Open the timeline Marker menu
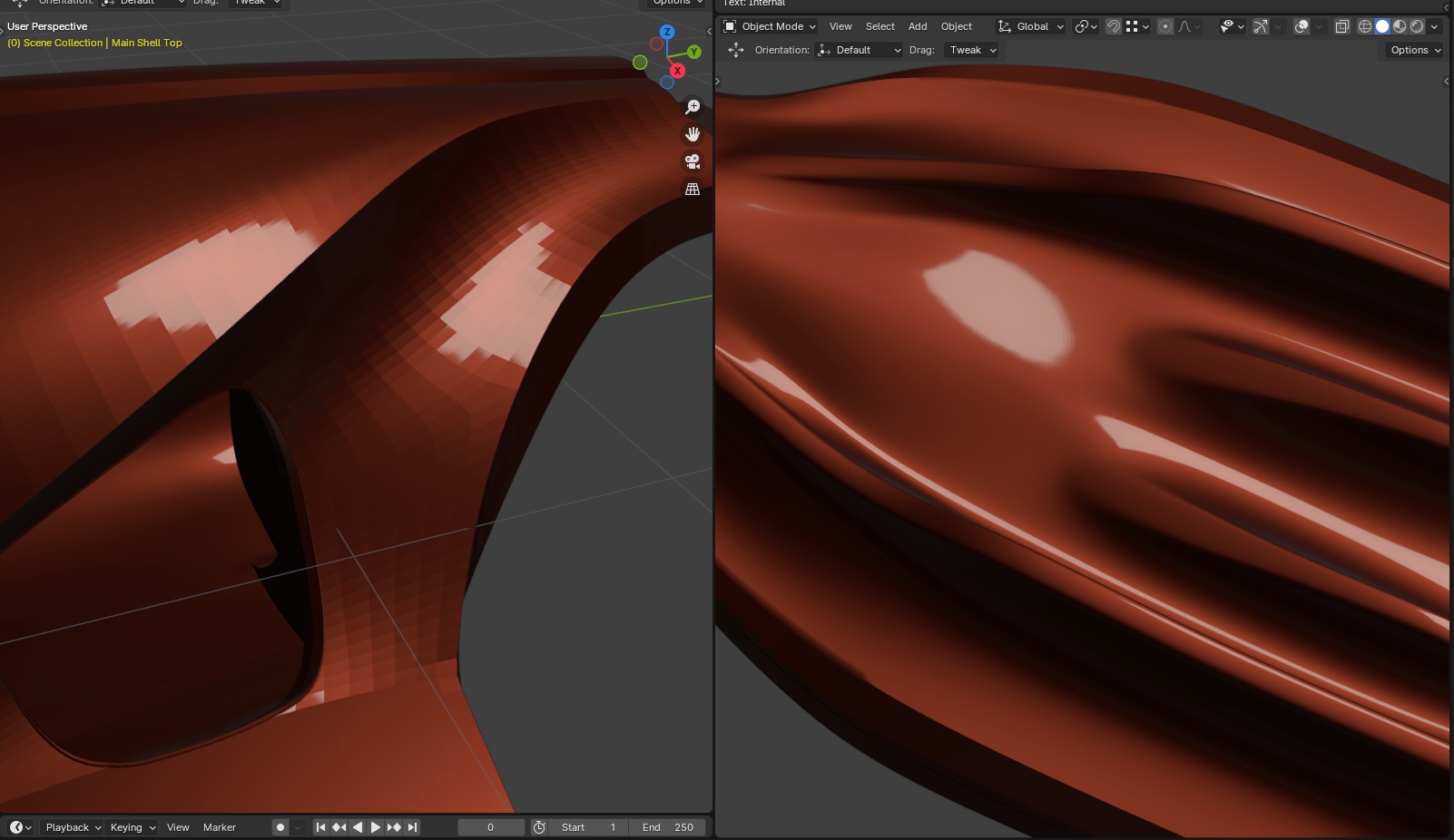 (219, 827)
